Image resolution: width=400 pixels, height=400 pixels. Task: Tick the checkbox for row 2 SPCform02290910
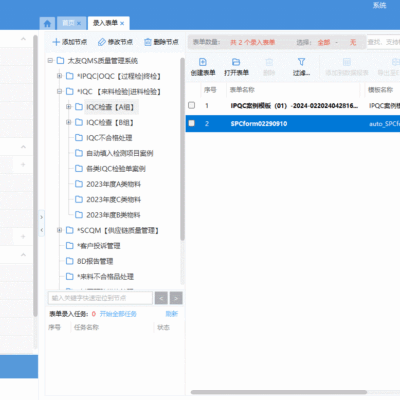point(192,123)
